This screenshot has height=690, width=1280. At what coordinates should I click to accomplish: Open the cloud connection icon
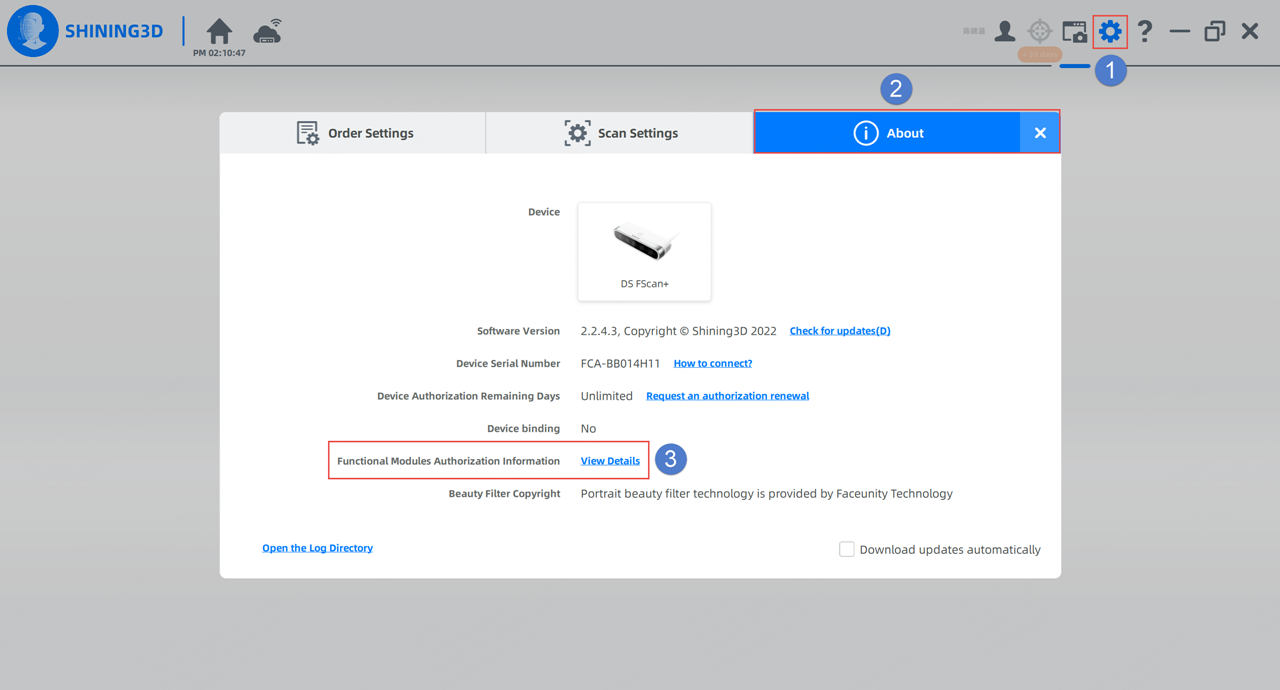pos(267,32)
